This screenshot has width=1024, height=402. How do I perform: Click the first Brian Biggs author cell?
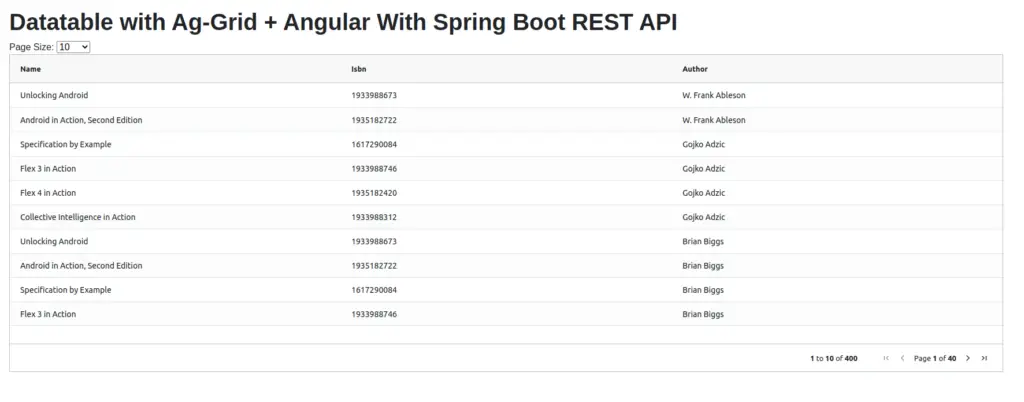click(x=703, y=241)
